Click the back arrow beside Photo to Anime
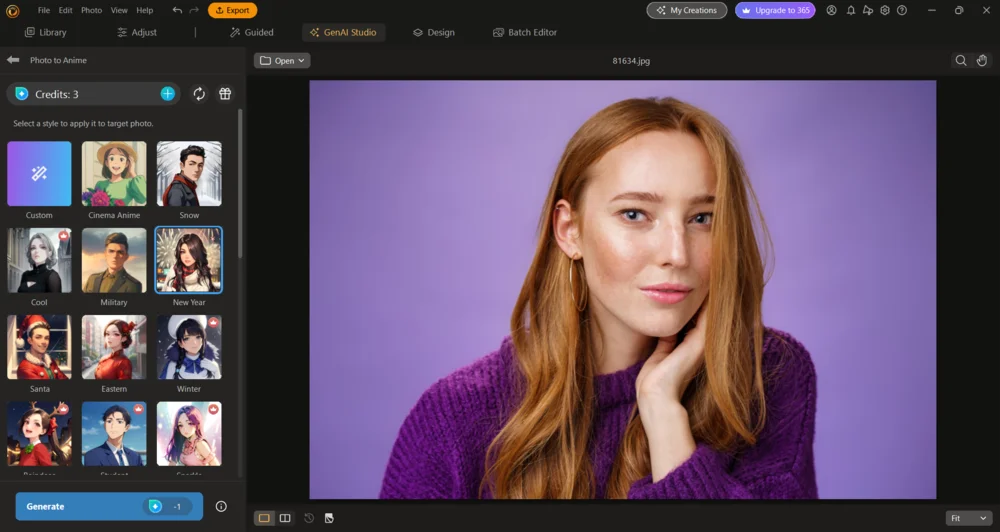 13,60
